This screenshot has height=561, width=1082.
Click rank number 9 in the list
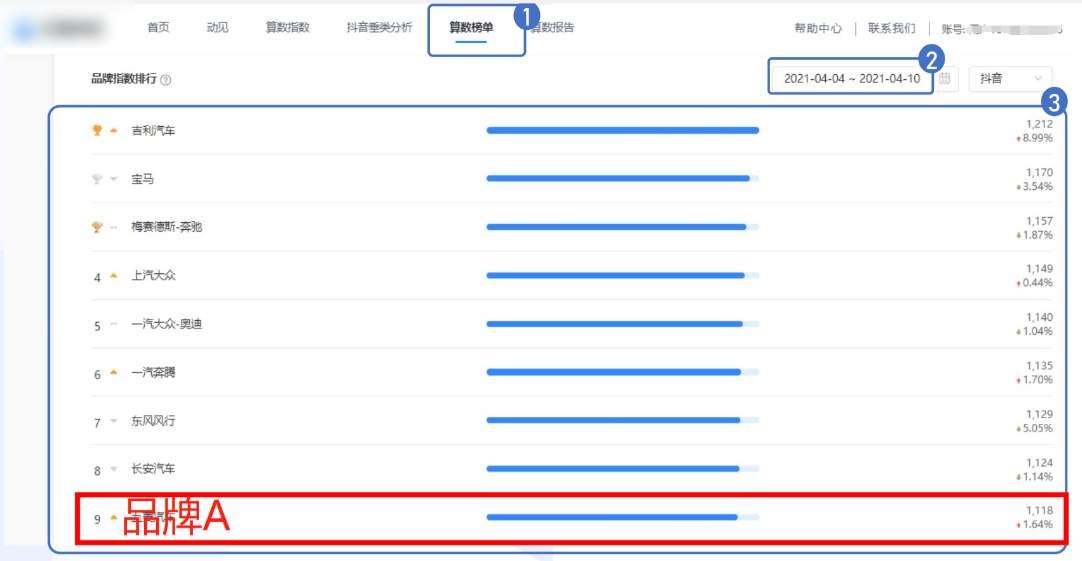click(x=97, y=519)
